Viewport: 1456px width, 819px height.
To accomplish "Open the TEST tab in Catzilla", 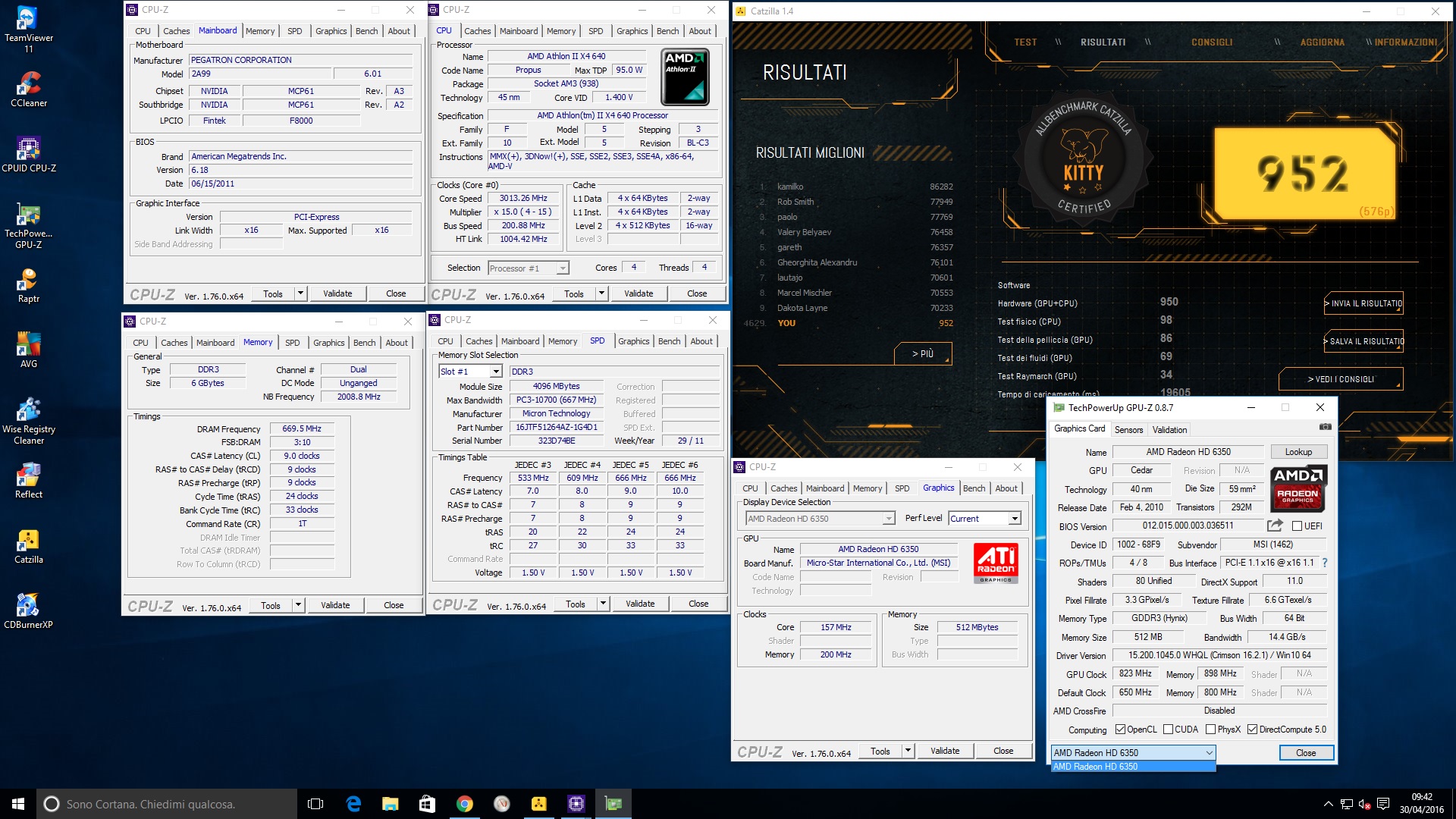I will tap(1025, 42).
